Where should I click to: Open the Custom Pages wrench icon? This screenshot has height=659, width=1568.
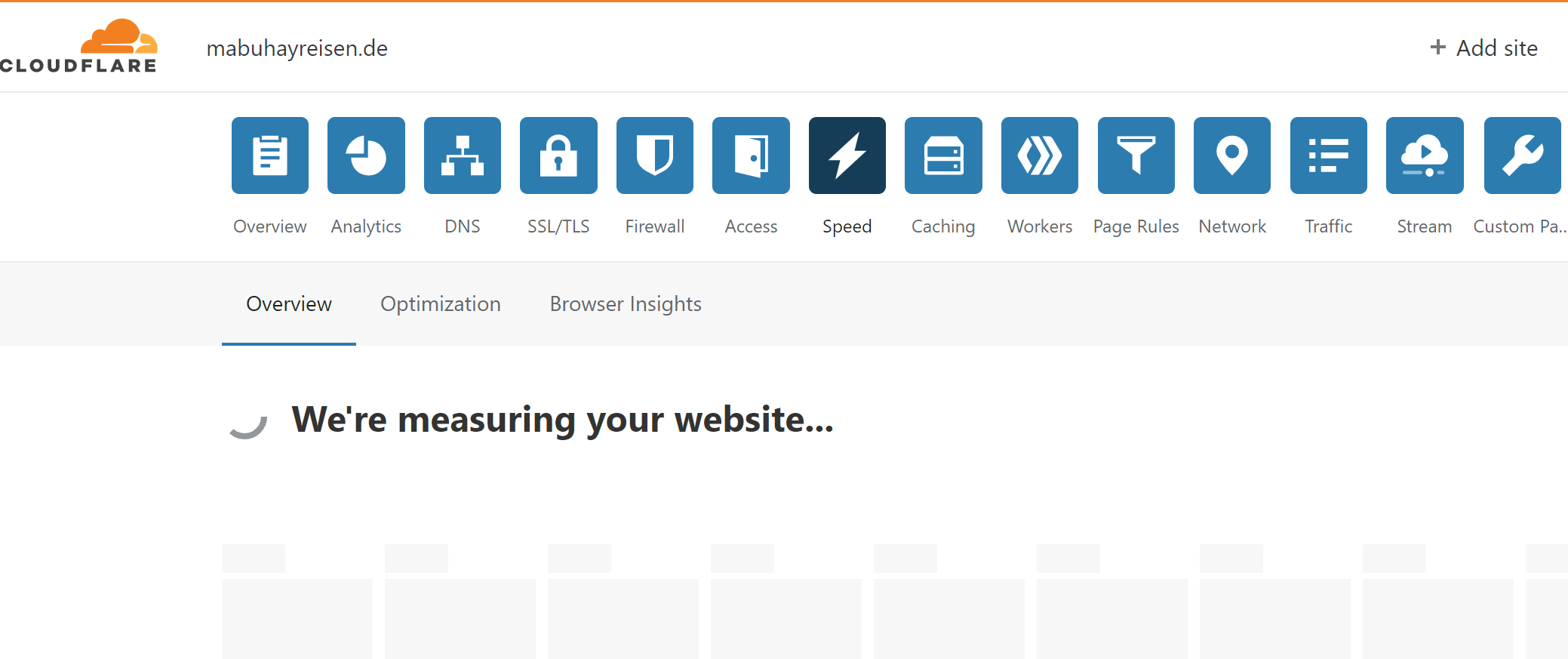[1523, 156]
